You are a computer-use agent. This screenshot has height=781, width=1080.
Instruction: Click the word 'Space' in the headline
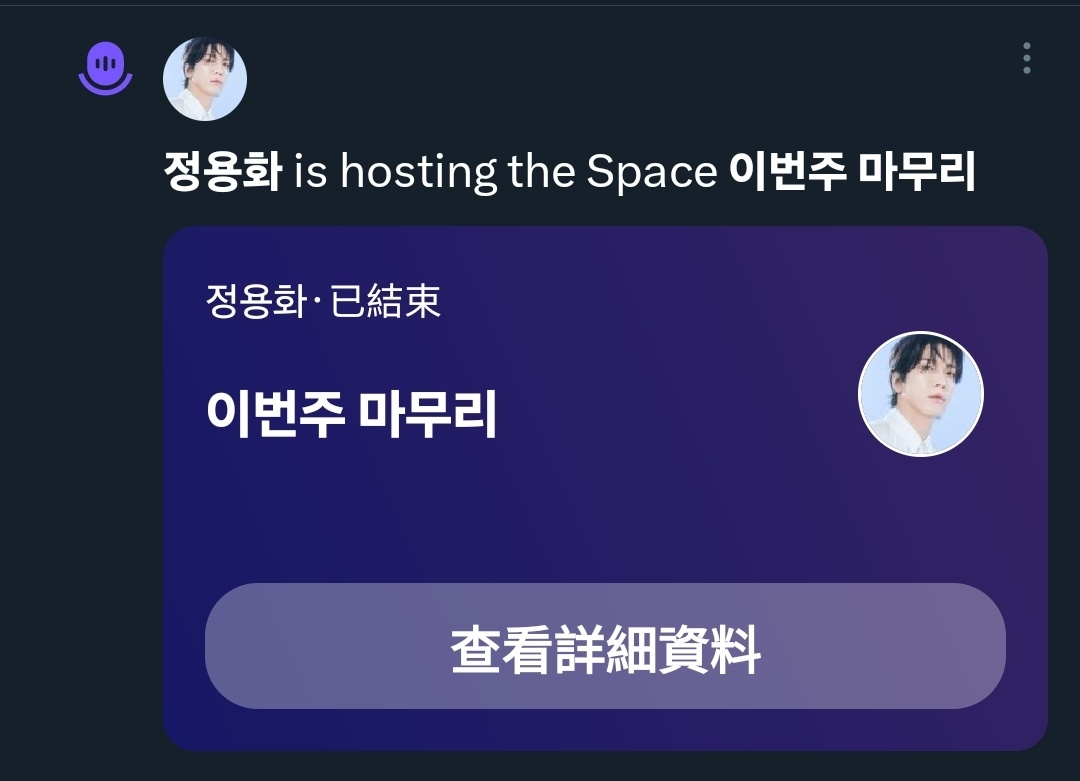point(652,171)
